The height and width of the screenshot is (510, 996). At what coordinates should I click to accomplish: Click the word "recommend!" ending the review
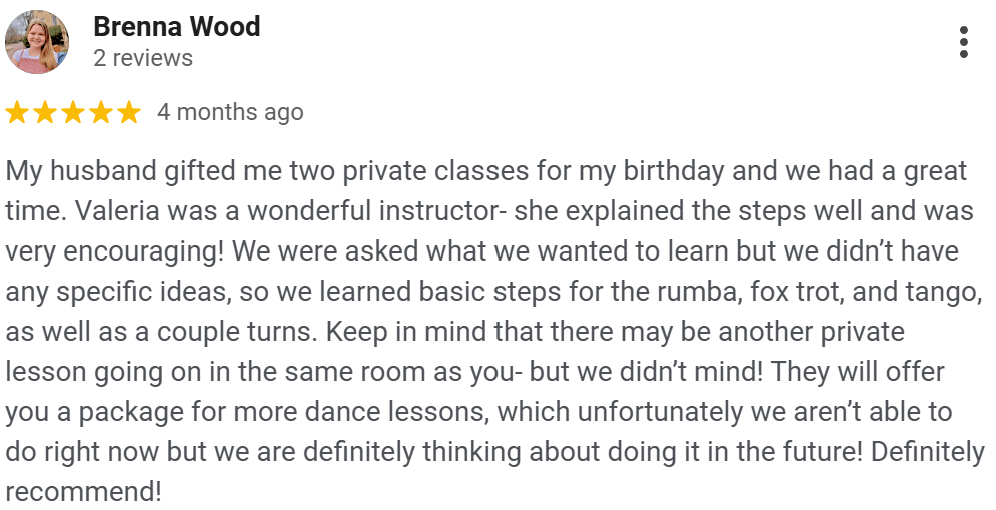click(x=83, y=492)
